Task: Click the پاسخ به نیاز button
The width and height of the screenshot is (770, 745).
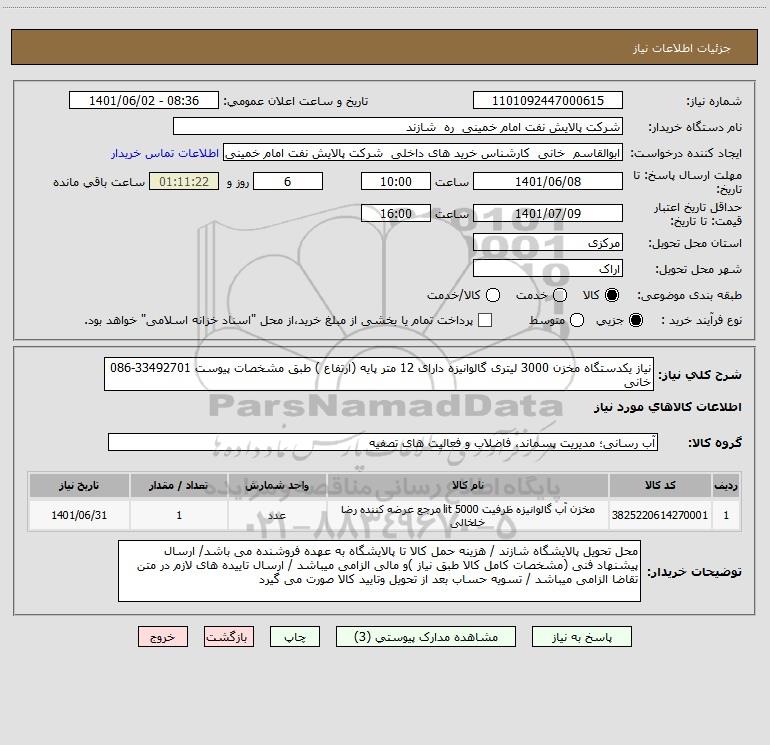Action: 581,637
